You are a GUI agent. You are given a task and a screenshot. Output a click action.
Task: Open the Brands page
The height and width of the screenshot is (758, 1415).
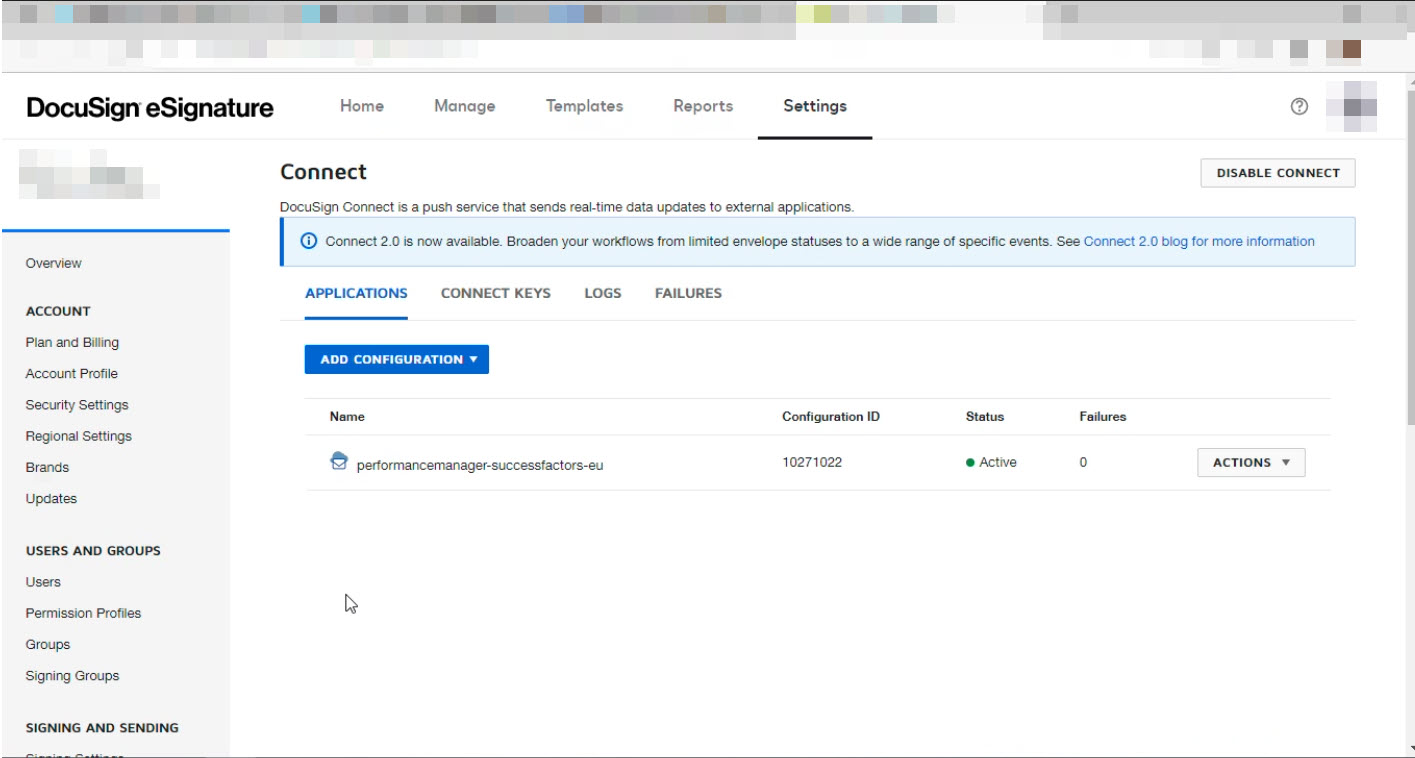47,467
